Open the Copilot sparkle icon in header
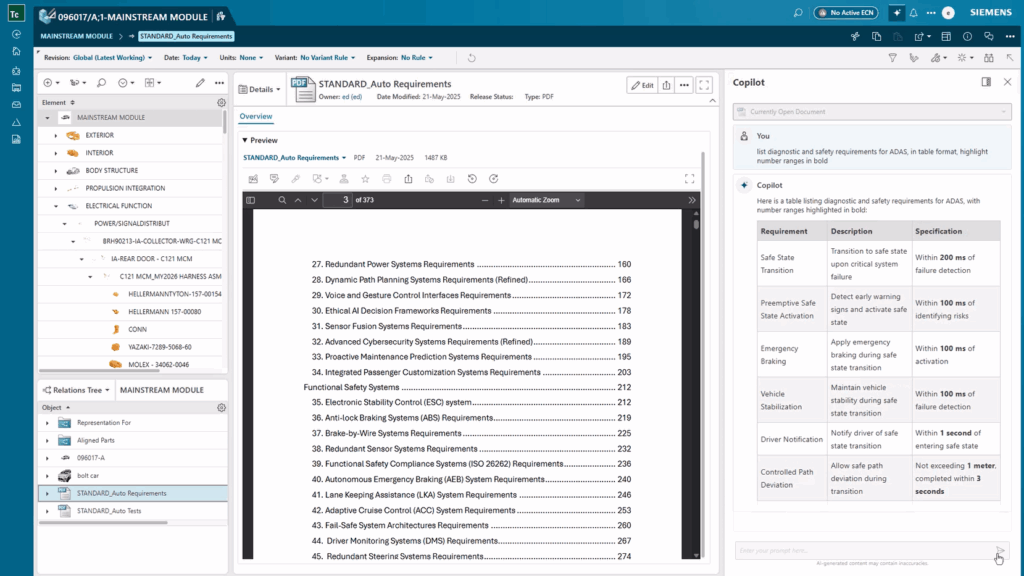 click(x=897, y=13)
